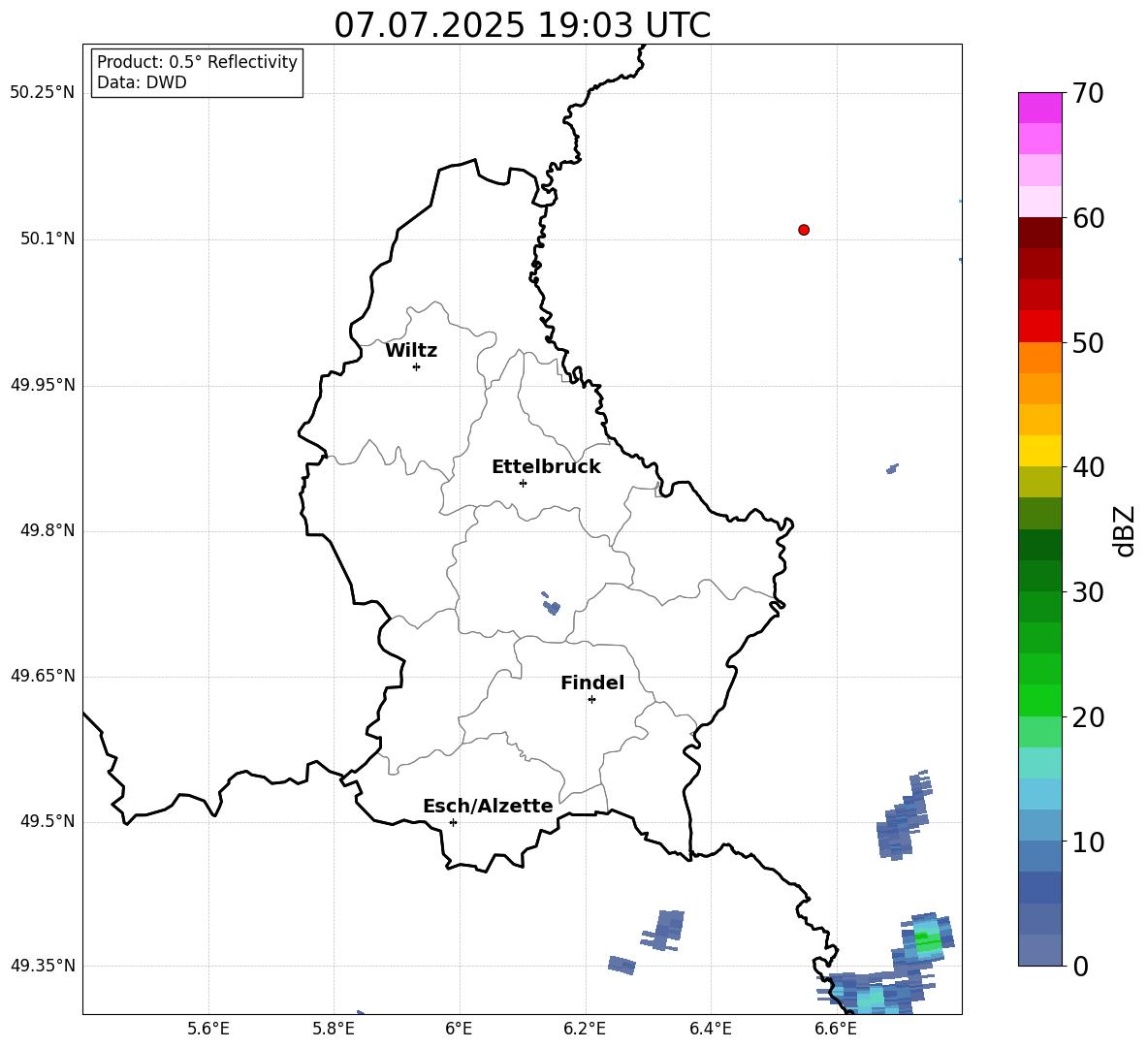Click the bright green colorbar segment above 20
This screenshot has height=1048, width=1148.
(x=1039, y=700)
